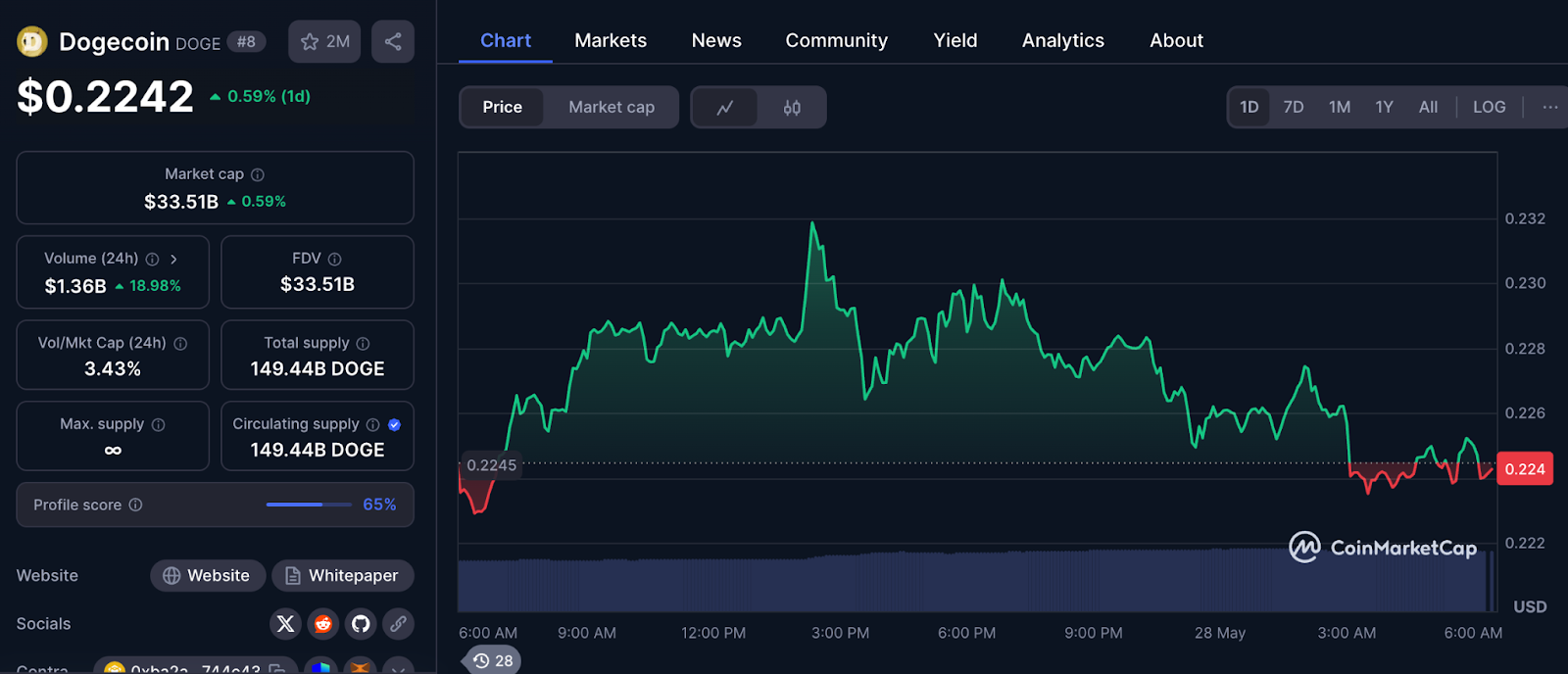Open the Reddit social link

pyautogui.click(x=323, y=623)
